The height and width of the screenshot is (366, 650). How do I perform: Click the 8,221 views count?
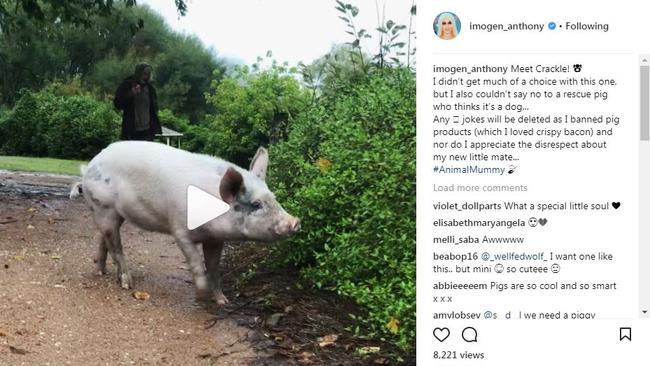point(458,355)
